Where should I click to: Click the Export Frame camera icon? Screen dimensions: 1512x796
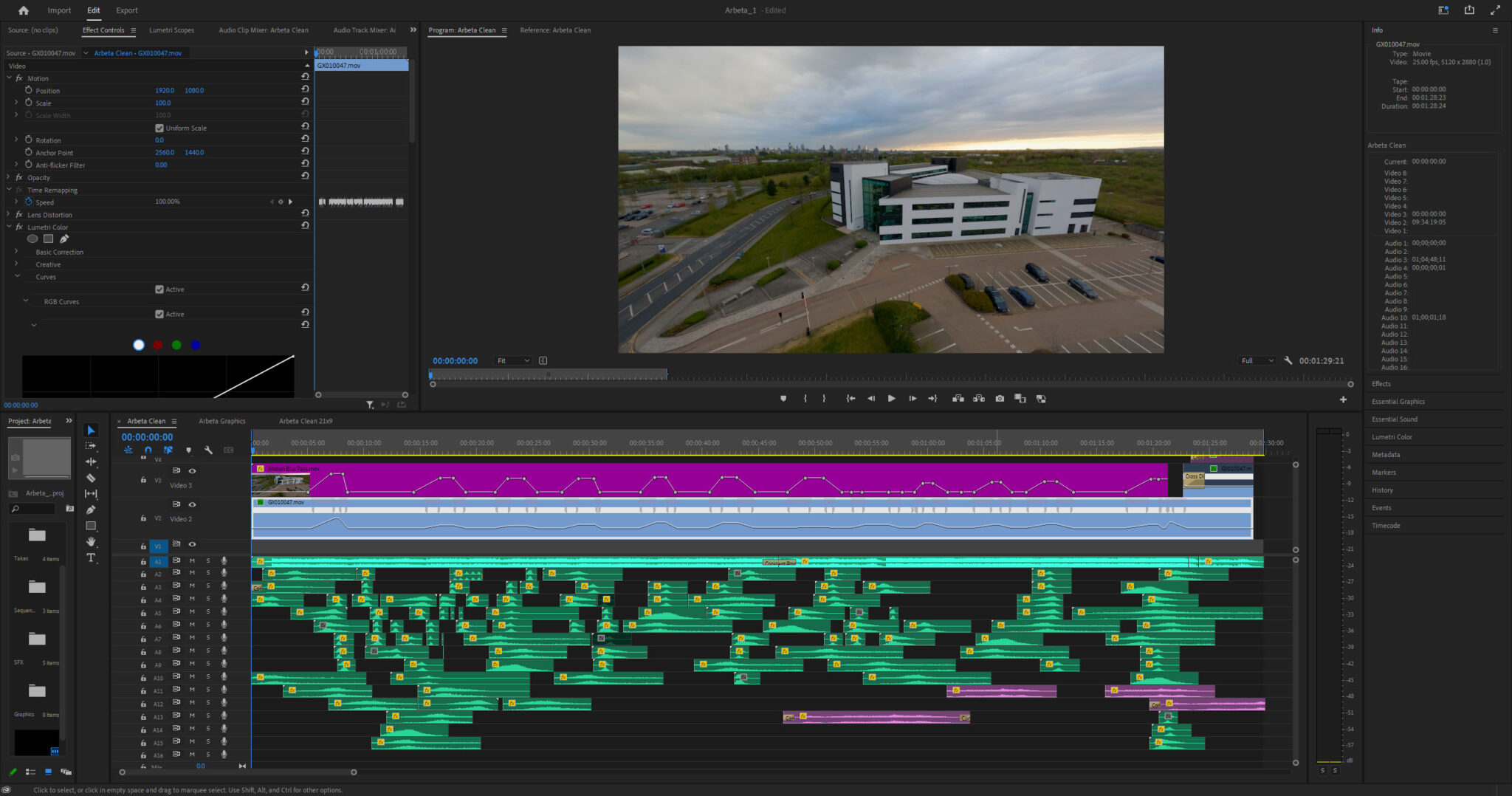(x=1000, y=399)
